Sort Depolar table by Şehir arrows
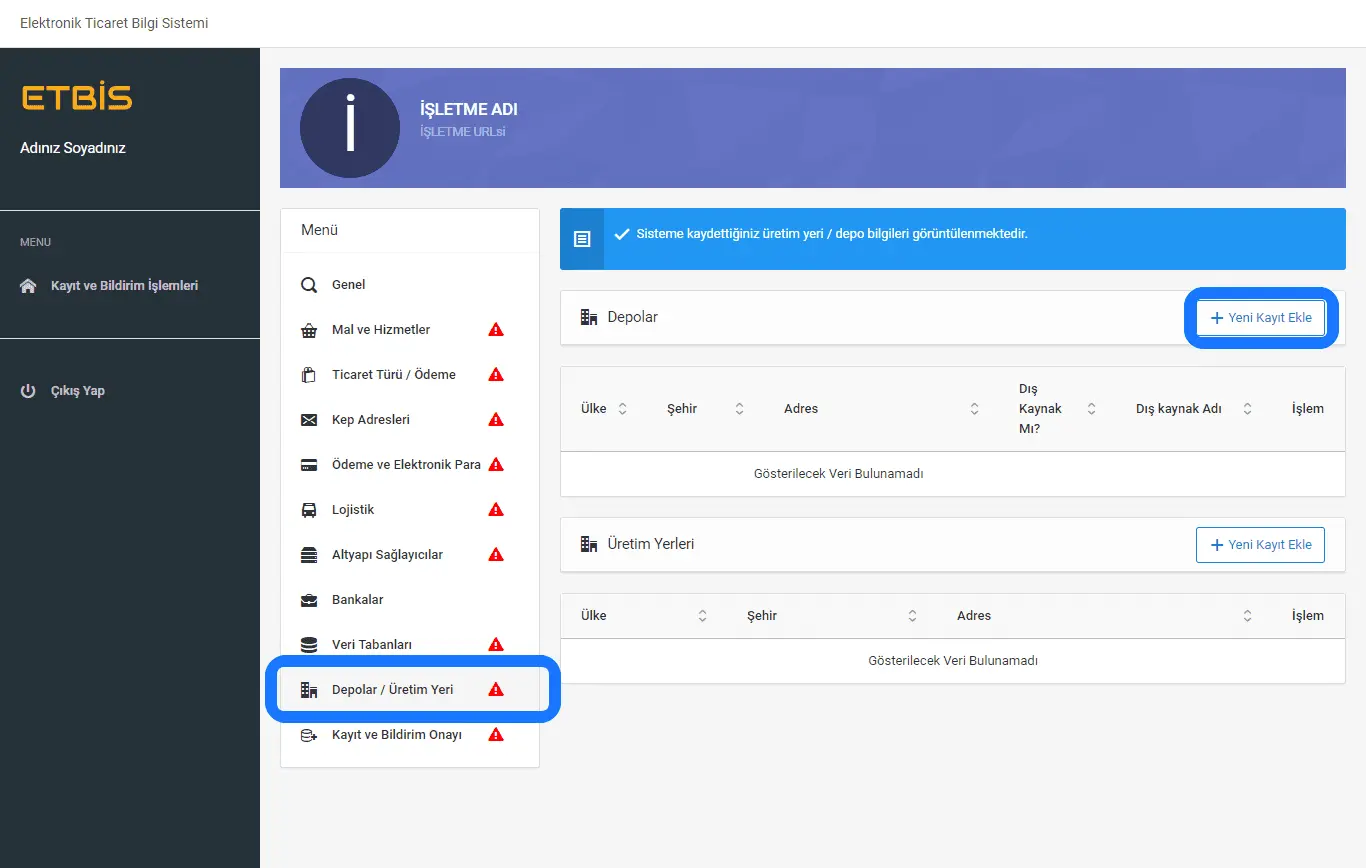This screenshot has height=868, width=1366. [739, 409]
